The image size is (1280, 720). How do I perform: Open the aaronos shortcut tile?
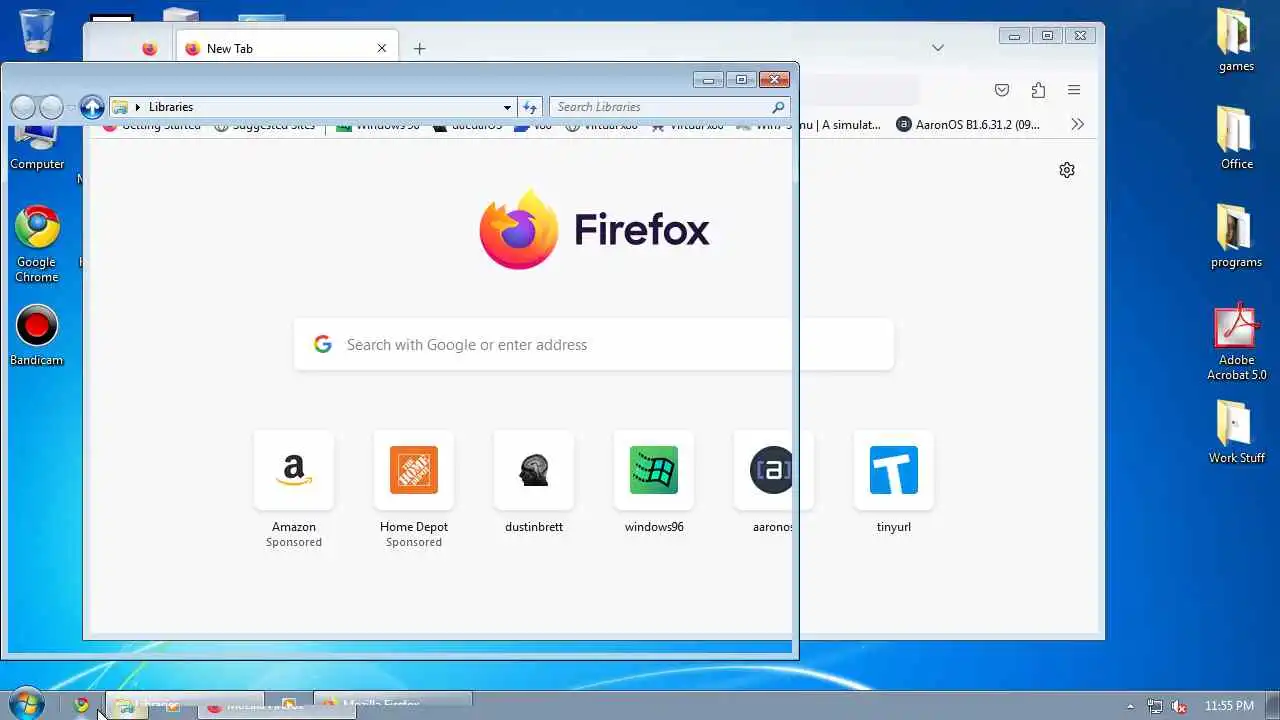tap(773, 470)
